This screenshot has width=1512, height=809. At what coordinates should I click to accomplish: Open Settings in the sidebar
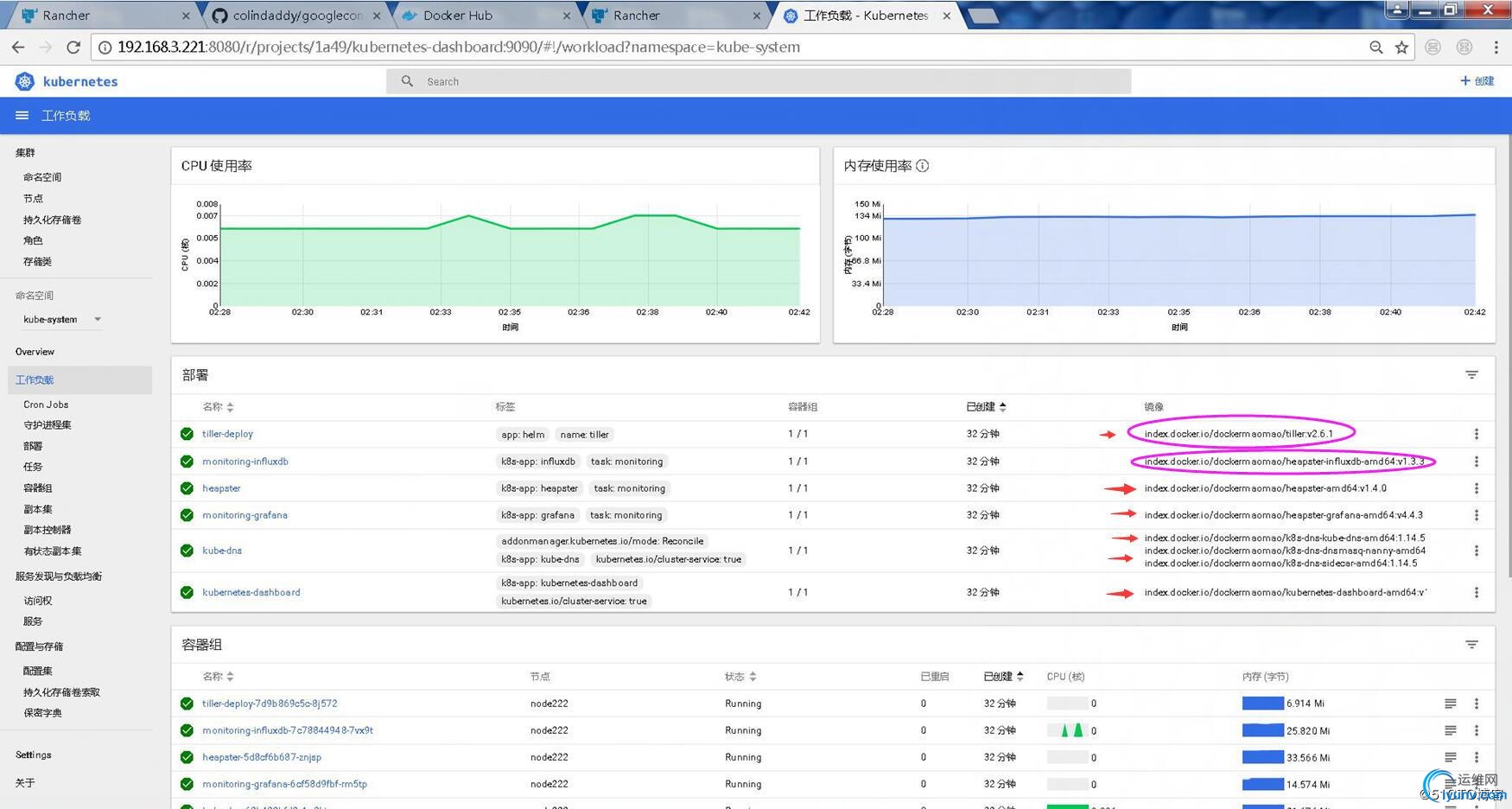tap(33, 755)
